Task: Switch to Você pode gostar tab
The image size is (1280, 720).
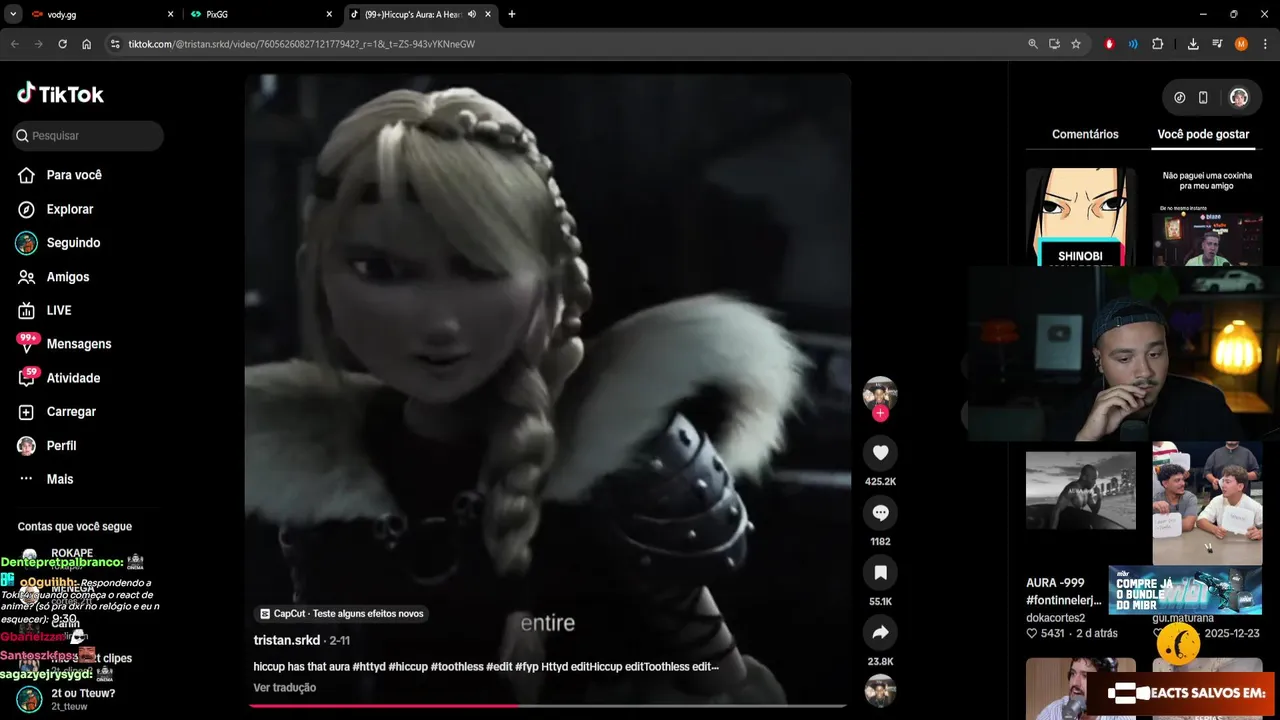Action: click(1203, 134)
